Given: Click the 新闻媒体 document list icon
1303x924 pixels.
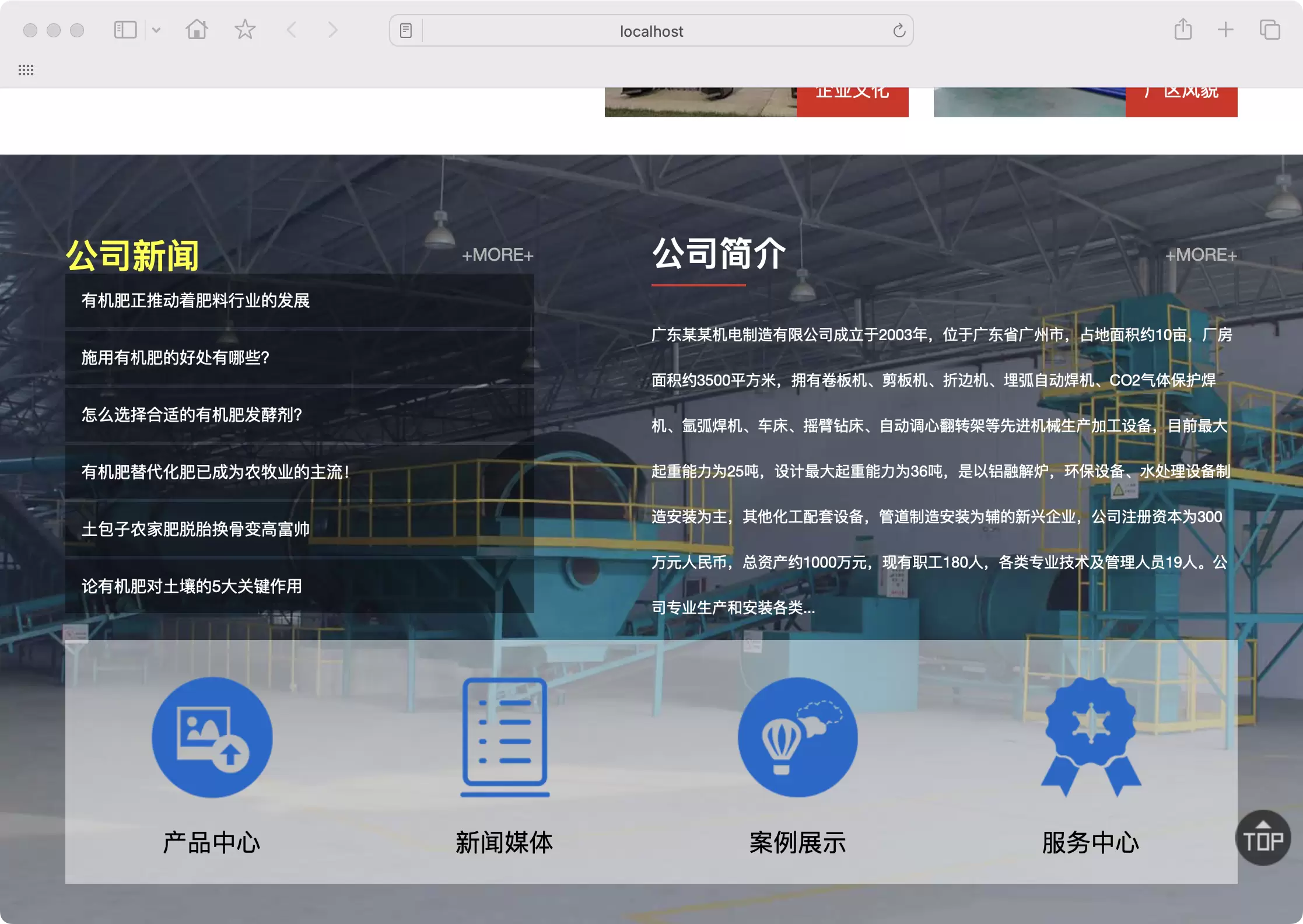Looking at the screenshot, I should pos(505,737).
